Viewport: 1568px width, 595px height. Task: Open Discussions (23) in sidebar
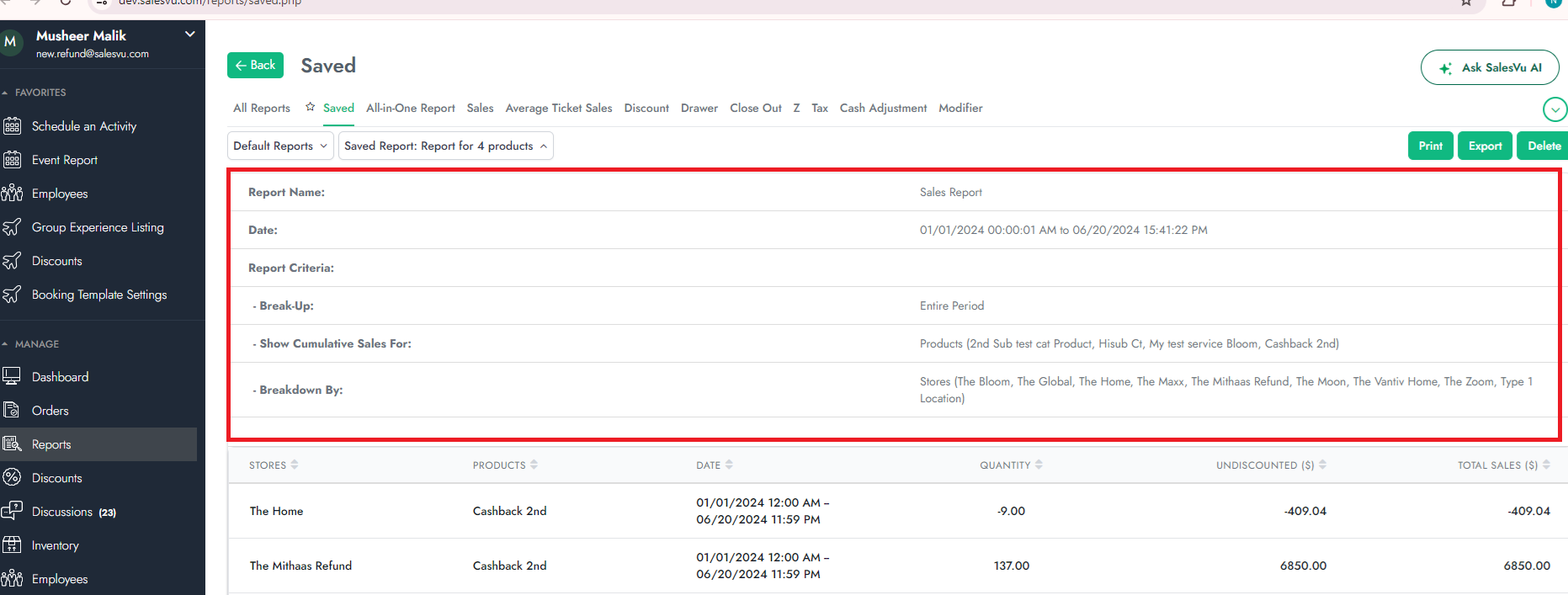click(74, 512)
